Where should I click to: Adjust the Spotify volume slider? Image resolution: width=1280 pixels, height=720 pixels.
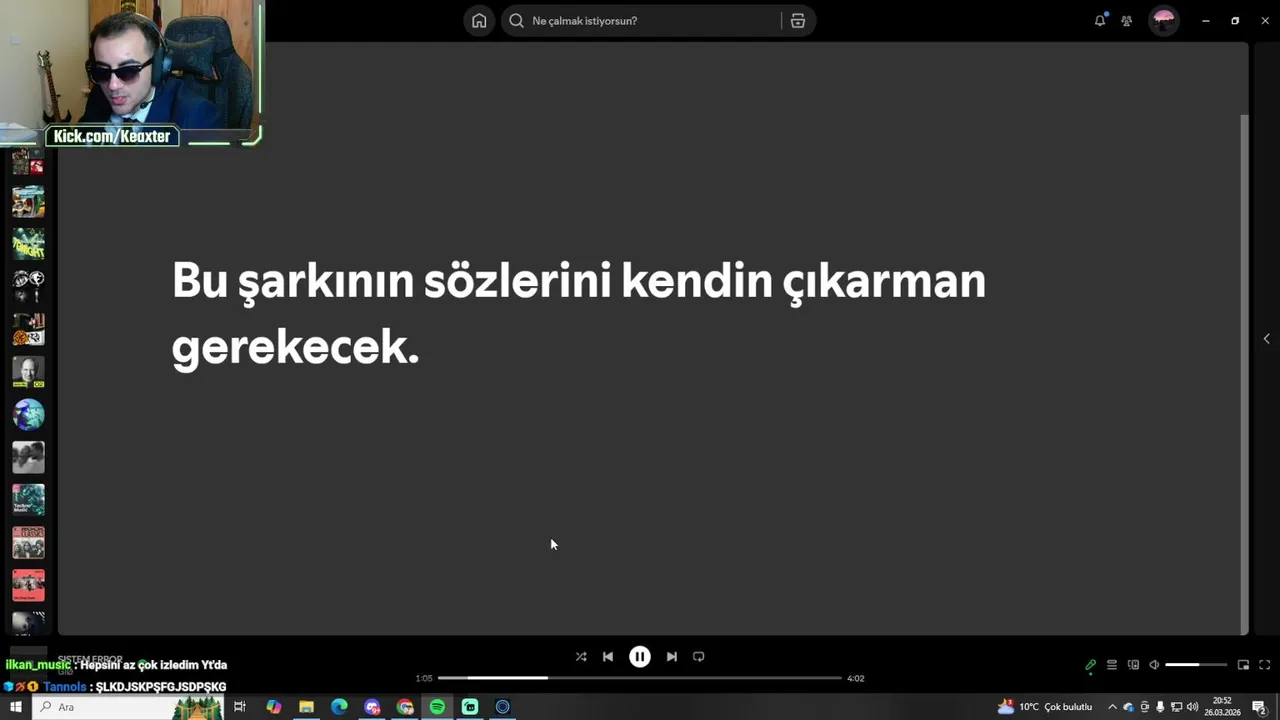pyautogui.click(x=1196, y=665)
